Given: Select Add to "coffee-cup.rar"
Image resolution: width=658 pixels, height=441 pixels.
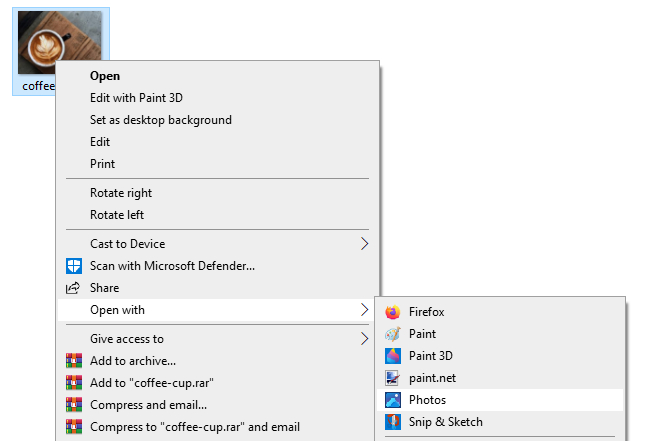Looking at the screenshot, I should pyautogui.click(x=217, y=383).
